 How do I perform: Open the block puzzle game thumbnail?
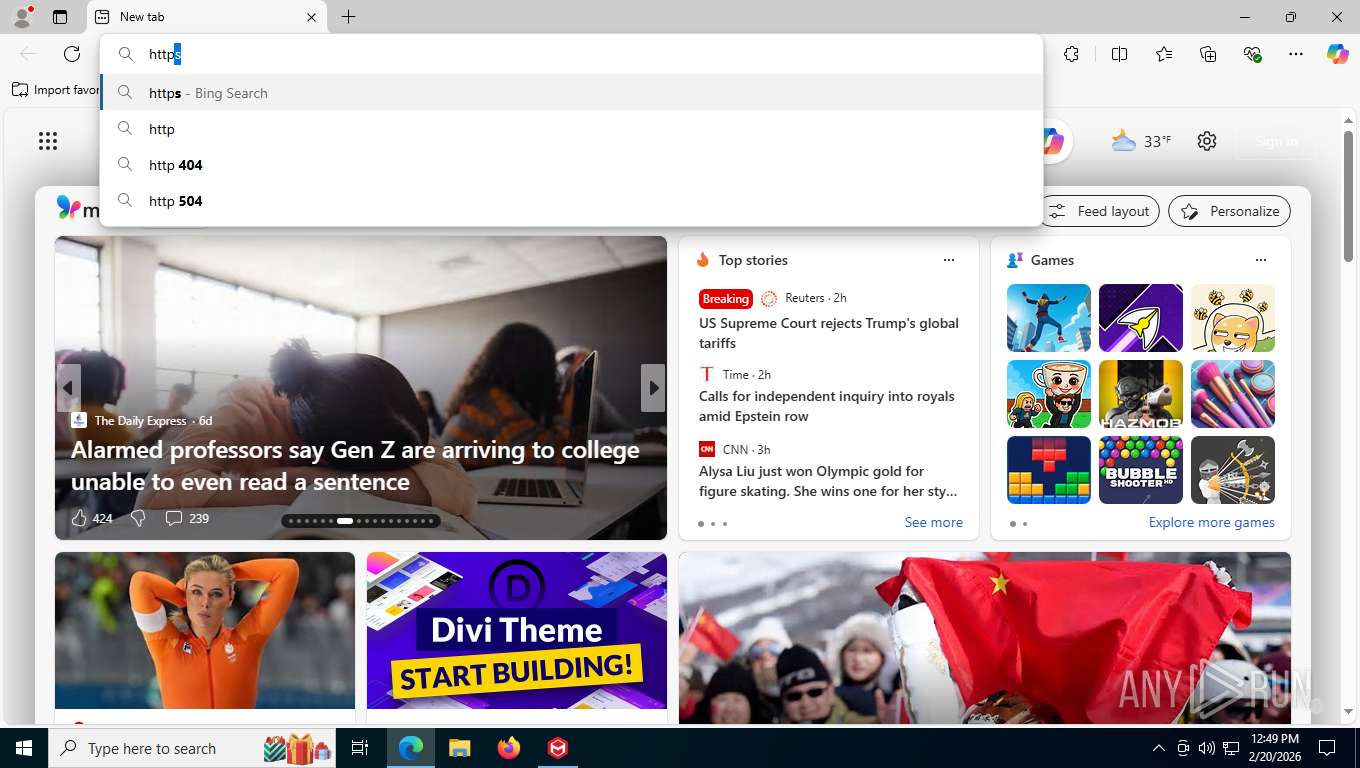coord(1049,470)
